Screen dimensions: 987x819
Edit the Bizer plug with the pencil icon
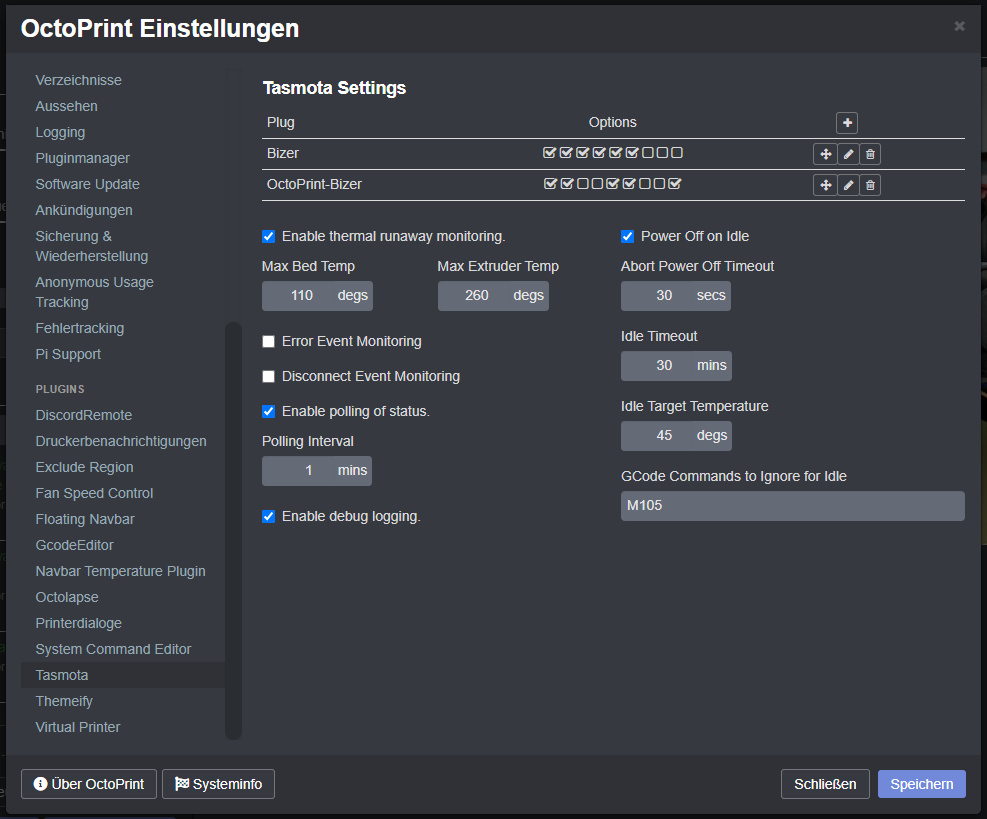(x=847, y=154)
